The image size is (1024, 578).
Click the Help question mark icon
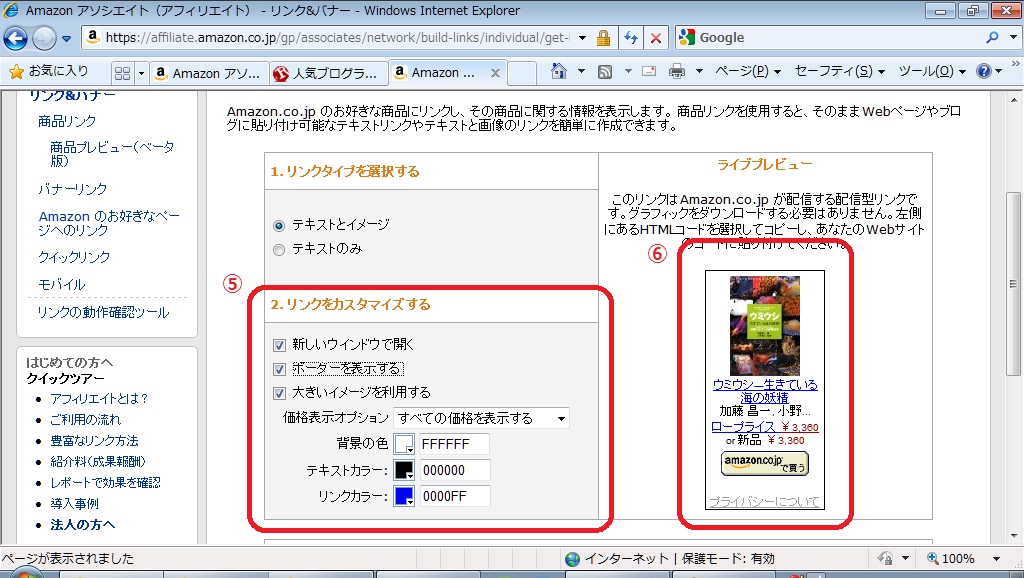[984, 71]
